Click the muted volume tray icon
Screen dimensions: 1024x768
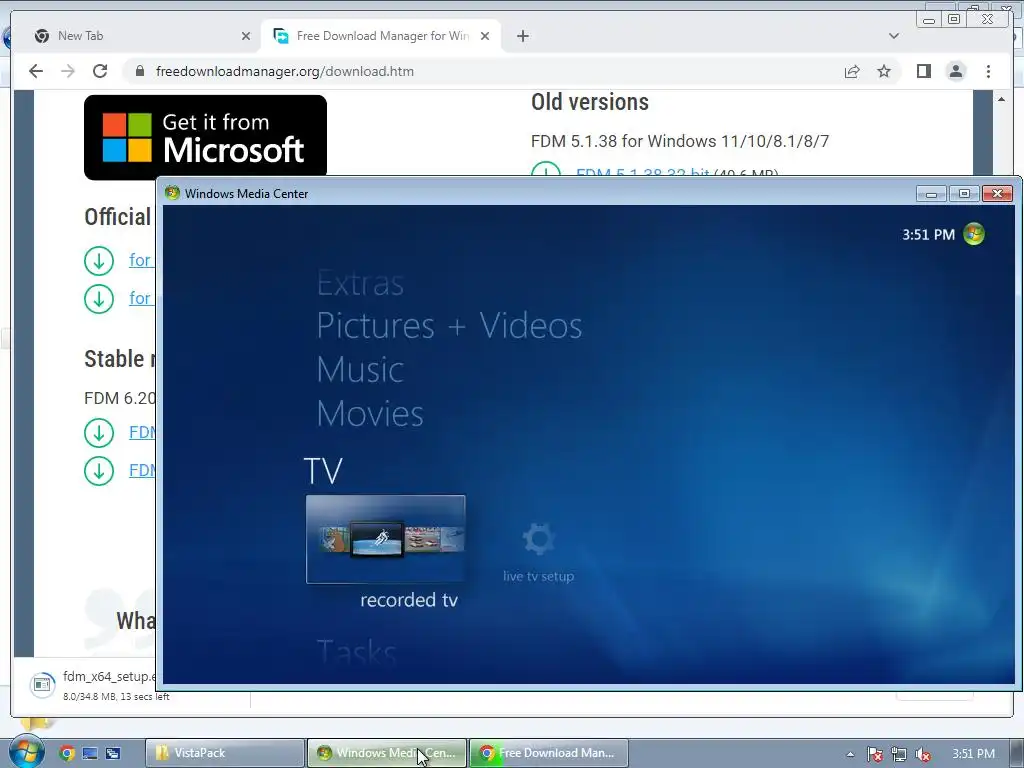coord(923,754)
